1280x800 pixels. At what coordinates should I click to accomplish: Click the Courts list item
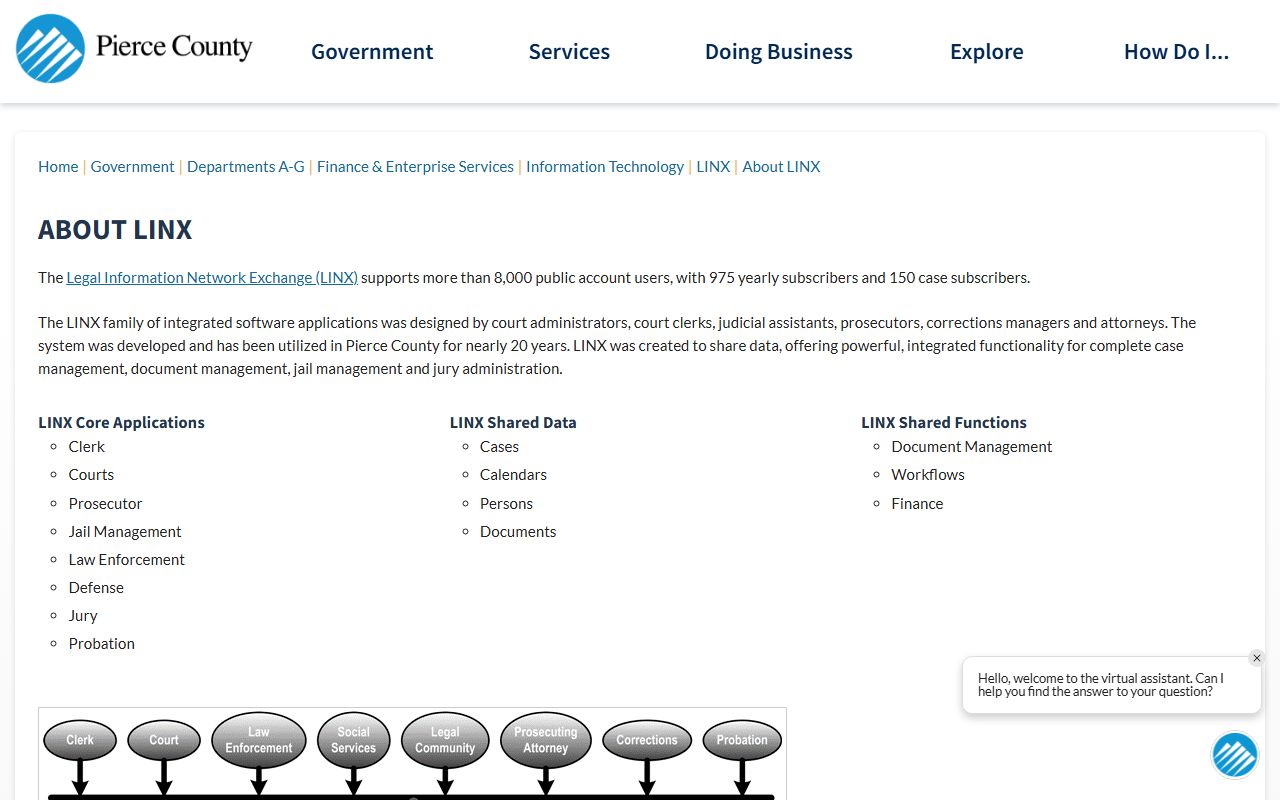click(x=91, y=475)
